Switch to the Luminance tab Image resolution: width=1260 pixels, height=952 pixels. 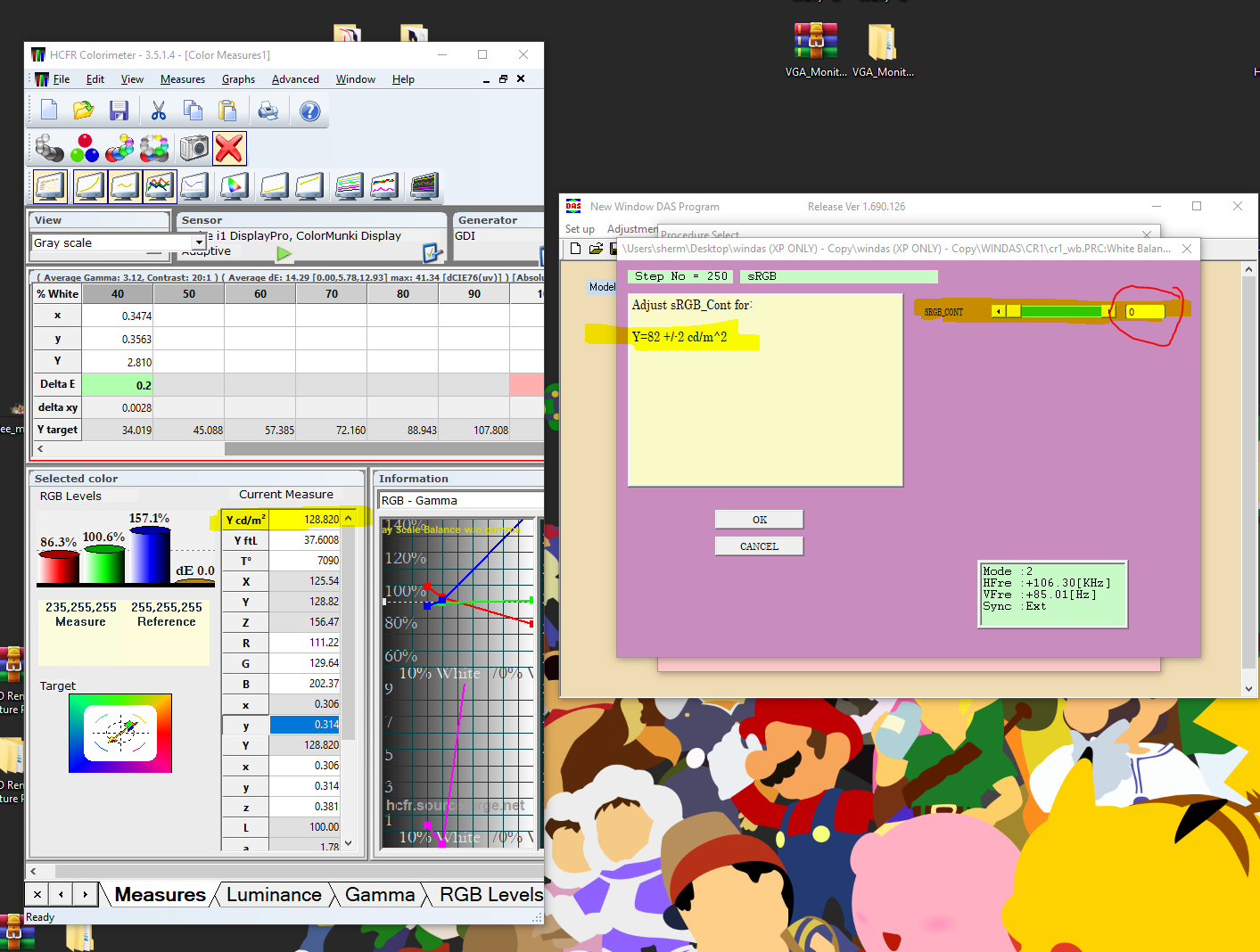tap(274, 895)
